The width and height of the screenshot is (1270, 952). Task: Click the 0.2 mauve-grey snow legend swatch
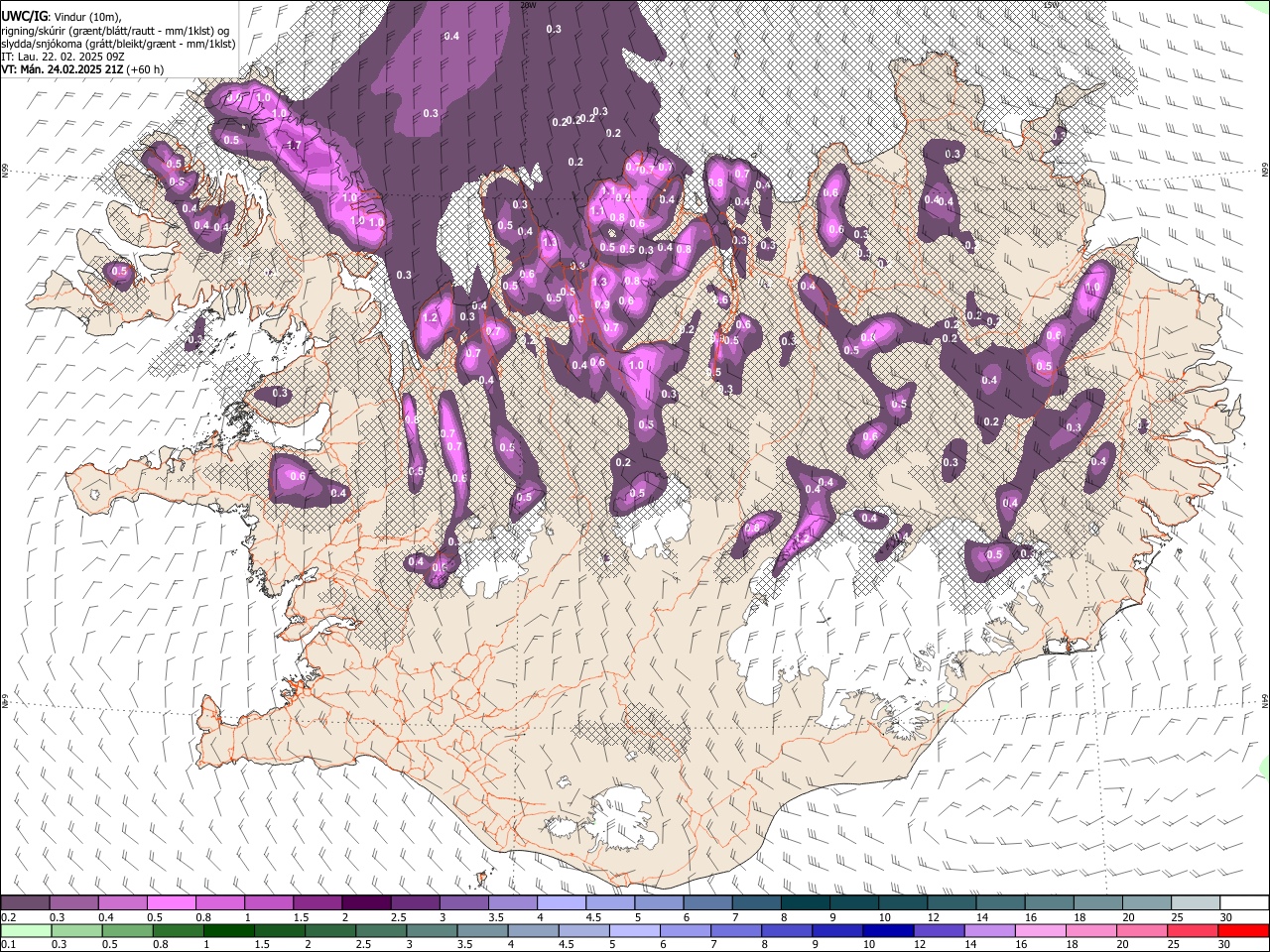[x=26, y=902]
